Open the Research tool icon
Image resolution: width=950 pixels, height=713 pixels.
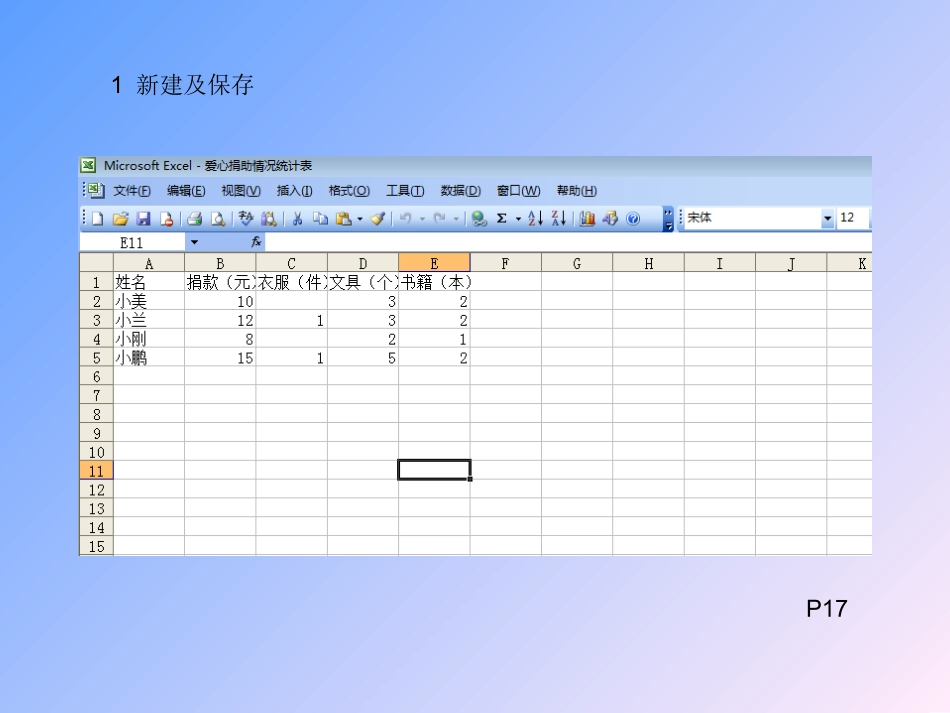(x=269, y=219)
